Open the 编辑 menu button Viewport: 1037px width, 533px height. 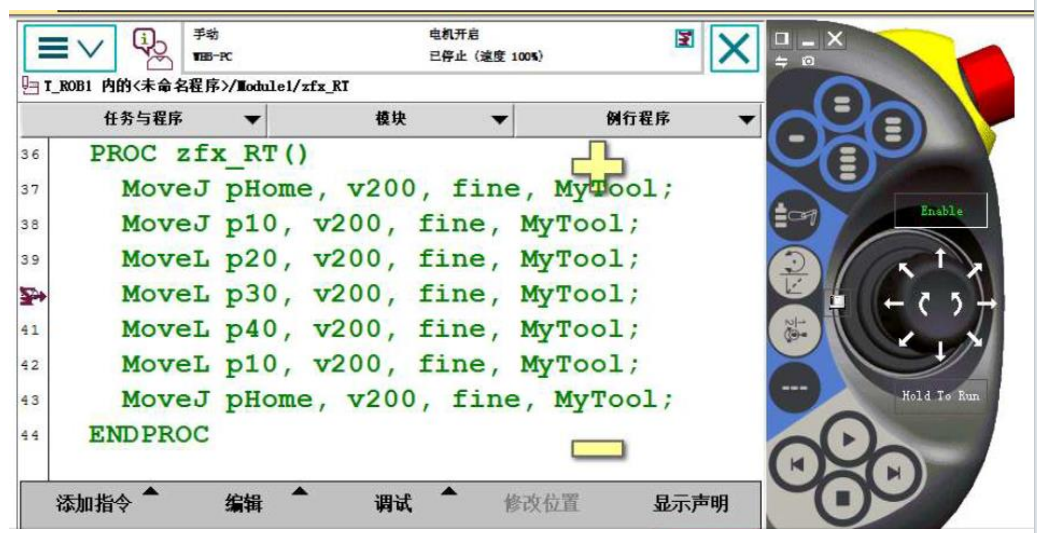(x=244, y=504)
